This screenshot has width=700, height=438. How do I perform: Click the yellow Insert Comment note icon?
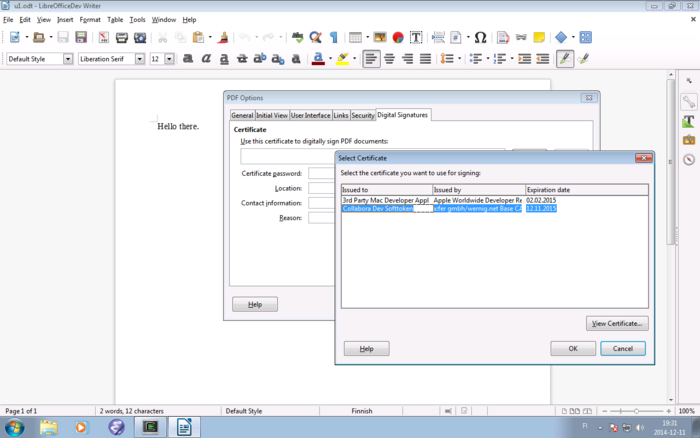[539, 38]
